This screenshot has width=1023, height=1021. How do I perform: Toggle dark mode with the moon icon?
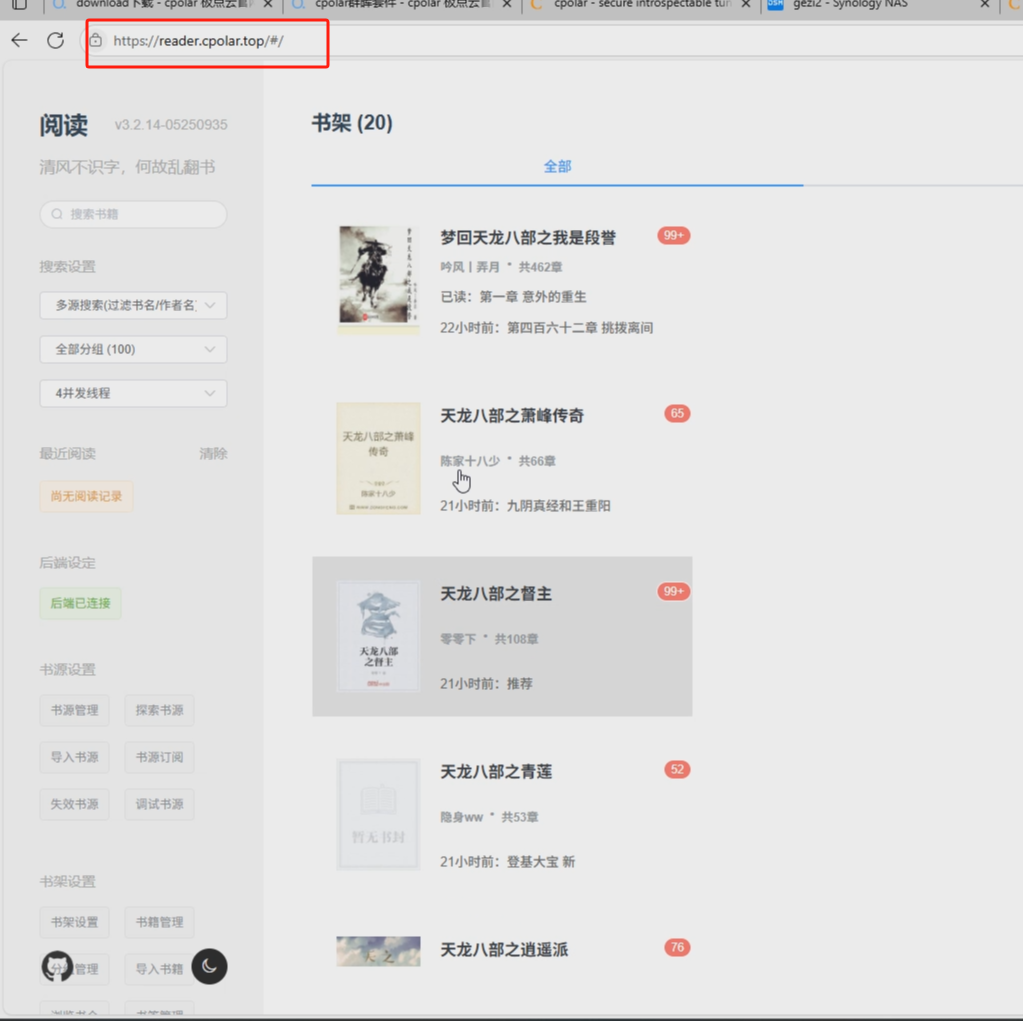[209, 966]
